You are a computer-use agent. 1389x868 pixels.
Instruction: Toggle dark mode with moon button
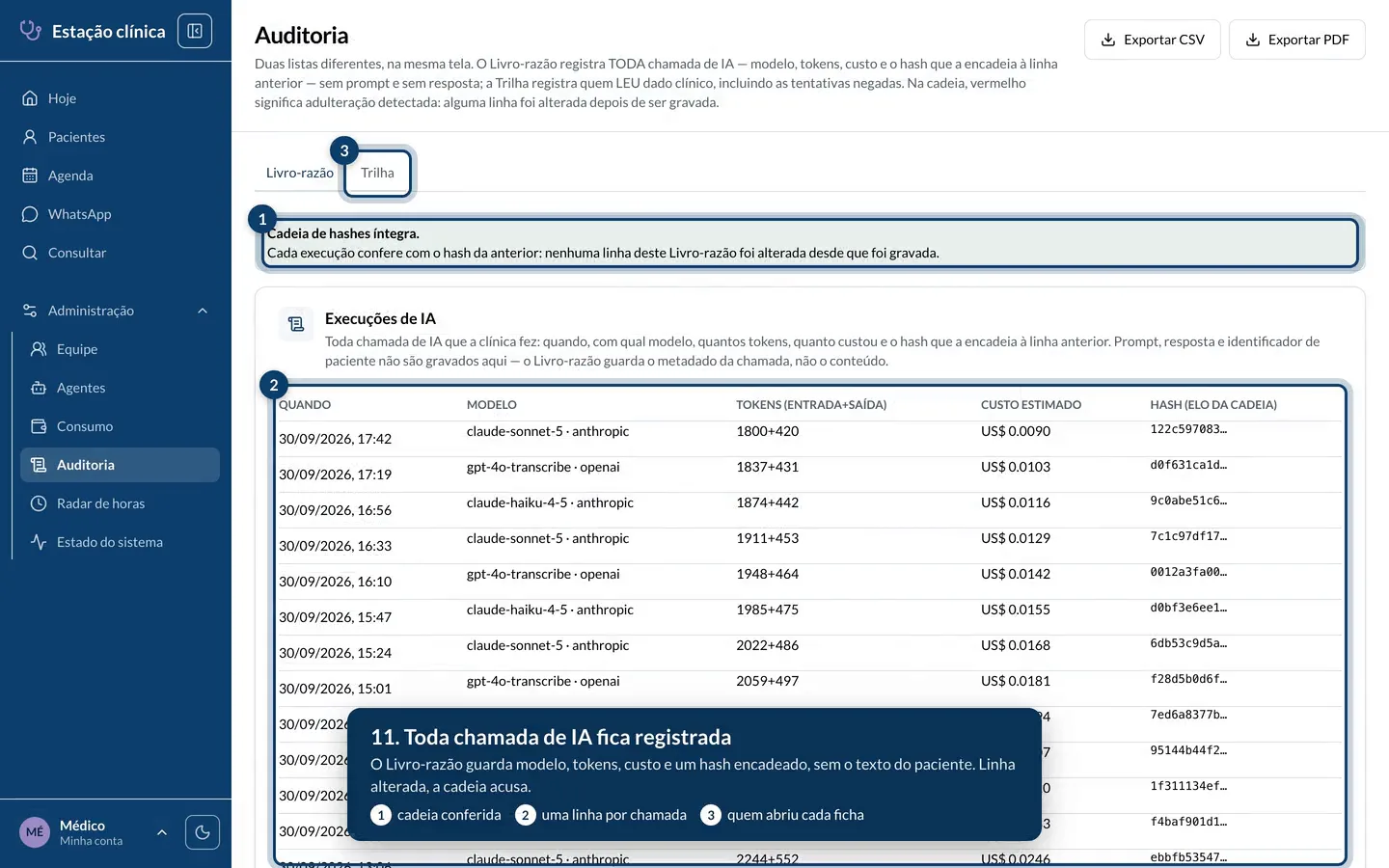(203, 832)
